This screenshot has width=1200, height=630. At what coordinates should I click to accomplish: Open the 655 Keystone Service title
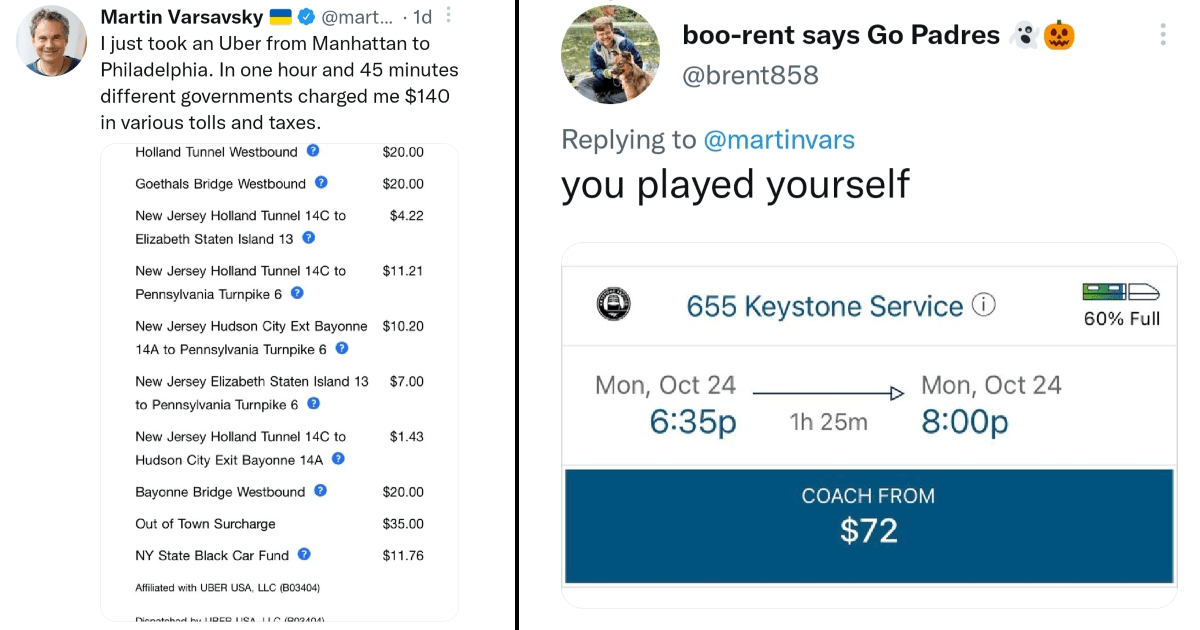point(825,306)
